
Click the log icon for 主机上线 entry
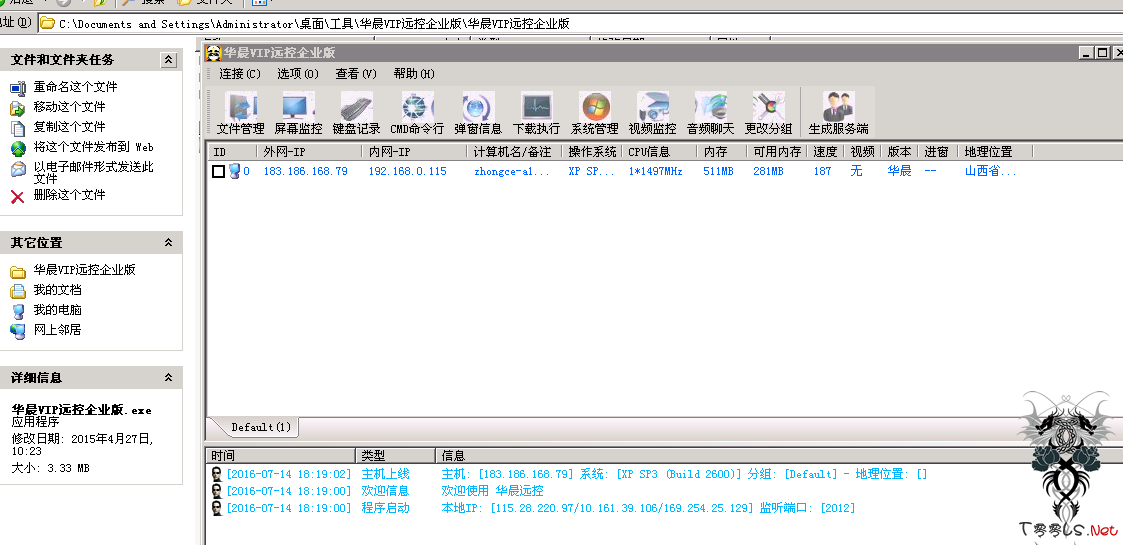click(x=216, y=474)
